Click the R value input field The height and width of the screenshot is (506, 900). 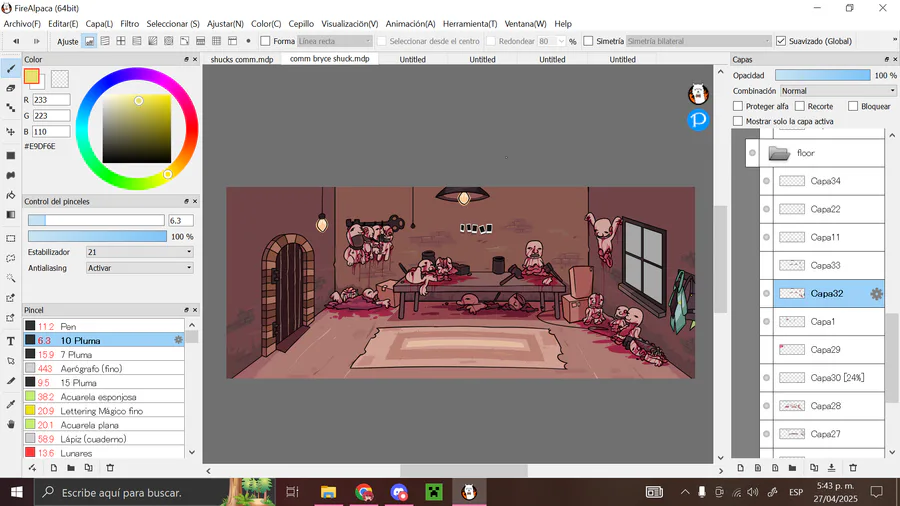click(x=51, y=100)
